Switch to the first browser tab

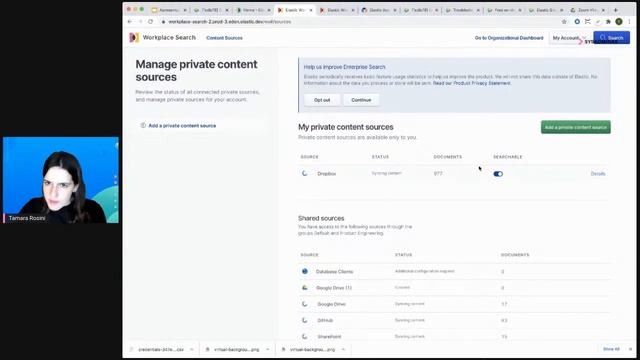[169, 10]
